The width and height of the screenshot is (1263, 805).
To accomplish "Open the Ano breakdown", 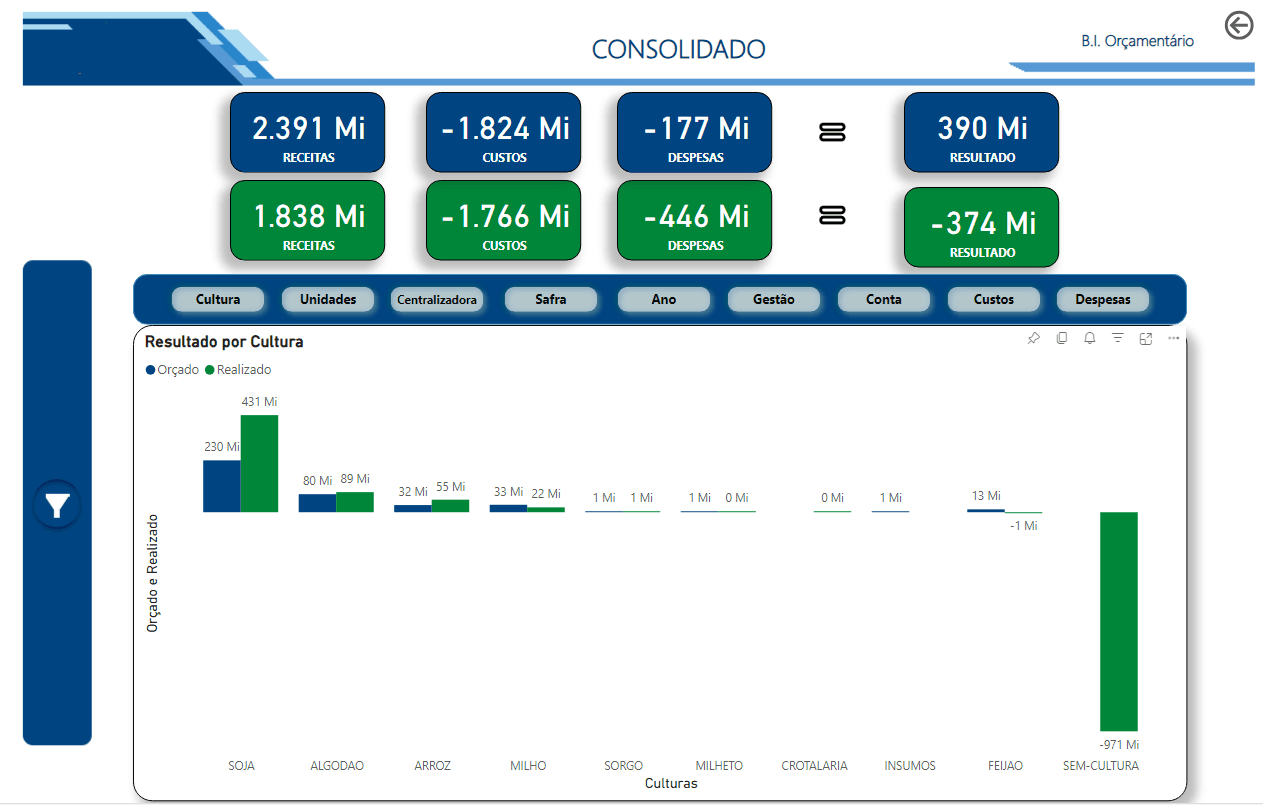I will [x=664, y=299].
